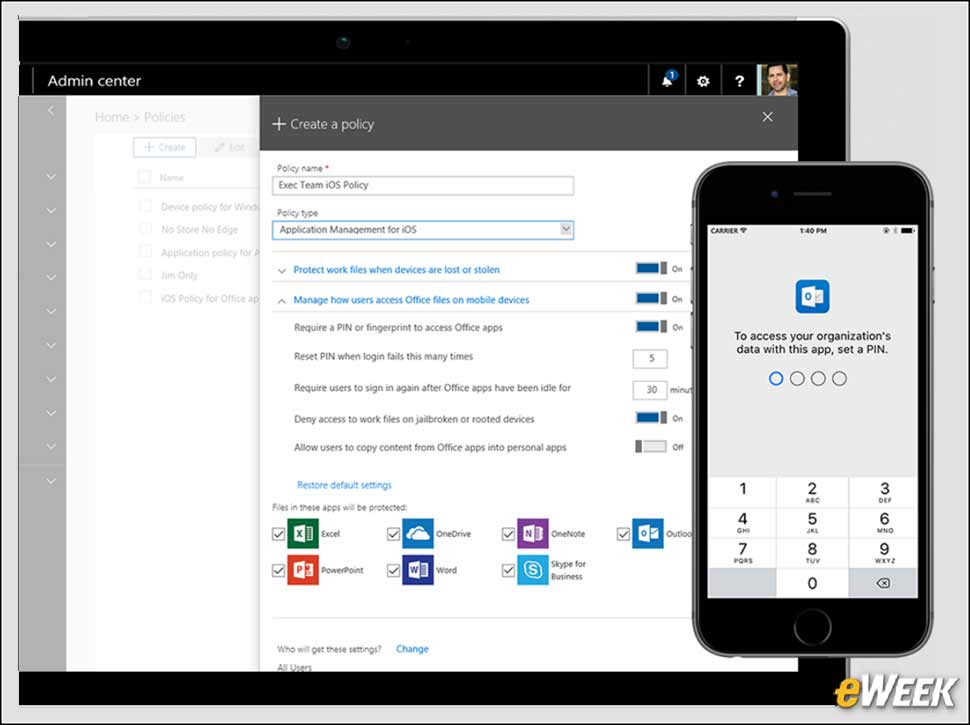
Task: Click the OneDrive app icon
Action: 418,533
